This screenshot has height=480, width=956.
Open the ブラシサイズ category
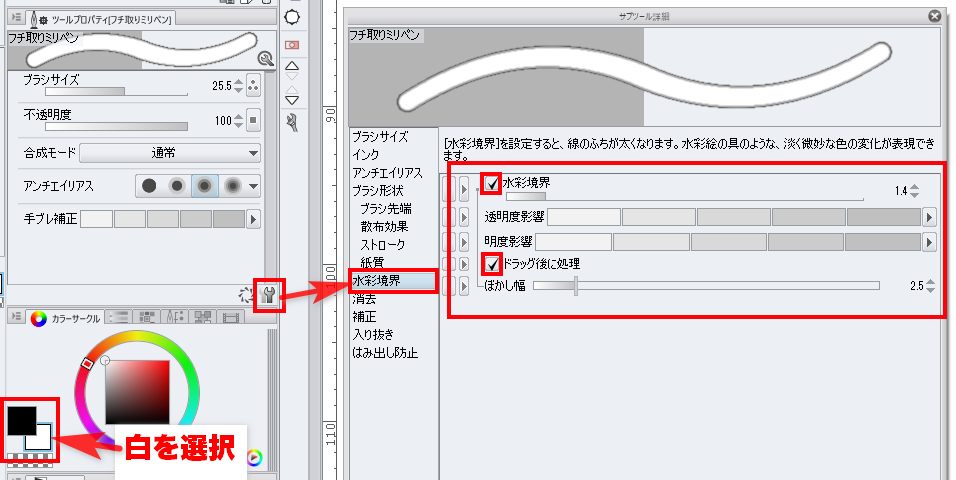point(380,137)
